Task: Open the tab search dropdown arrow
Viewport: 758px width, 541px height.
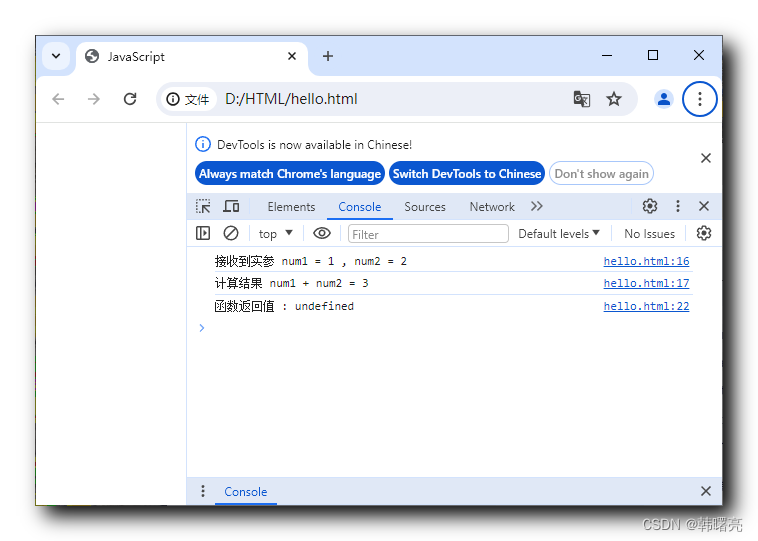Action: [56, 56]
